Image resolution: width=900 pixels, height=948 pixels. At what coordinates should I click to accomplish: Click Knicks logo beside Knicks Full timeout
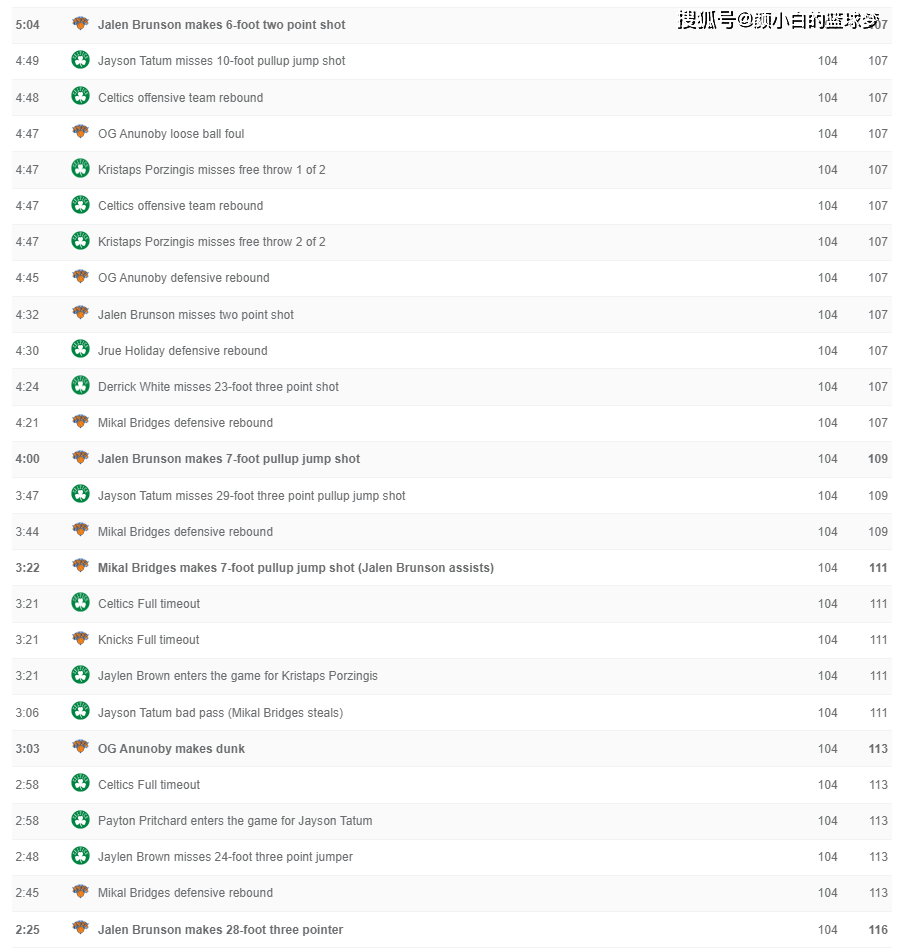click(x=80, y=638)
